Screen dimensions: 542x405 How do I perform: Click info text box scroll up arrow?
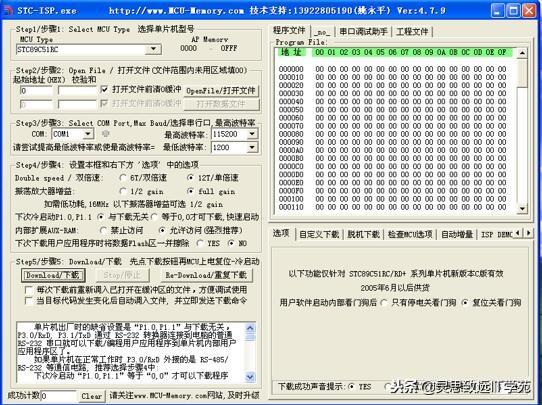click(250, 327)
